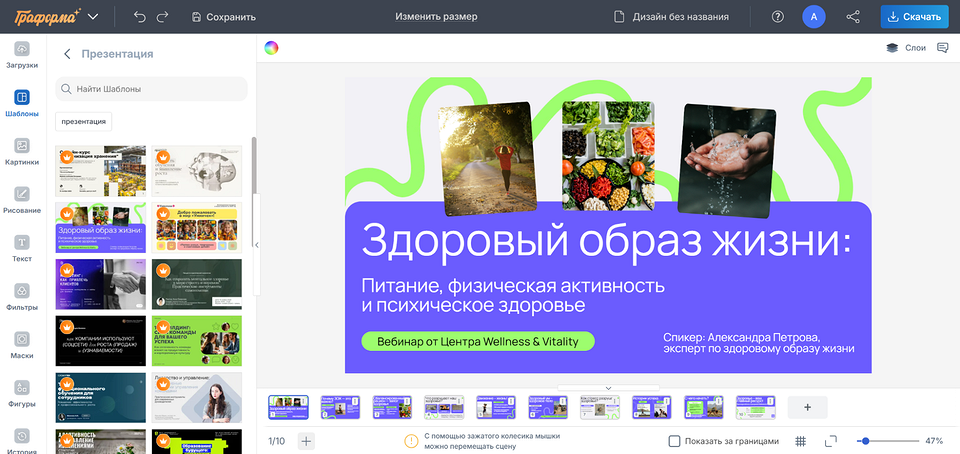Image resolution: width=960 pixels, height=454 pixels.
Task: Select the runner photo on canvas
Action: click(x=488, y=158)
